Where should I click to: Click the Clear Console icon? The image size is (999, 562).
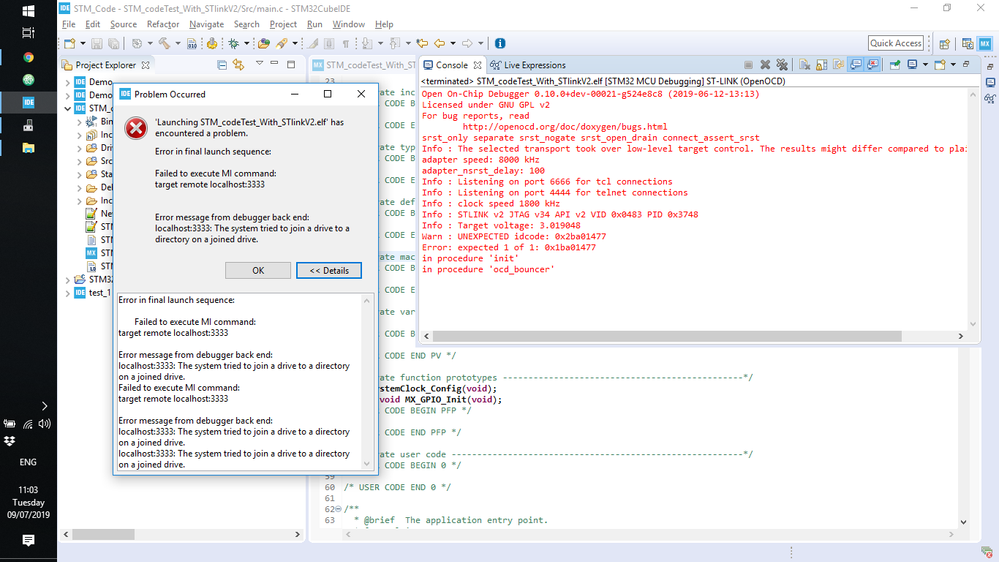pos(805,65)
